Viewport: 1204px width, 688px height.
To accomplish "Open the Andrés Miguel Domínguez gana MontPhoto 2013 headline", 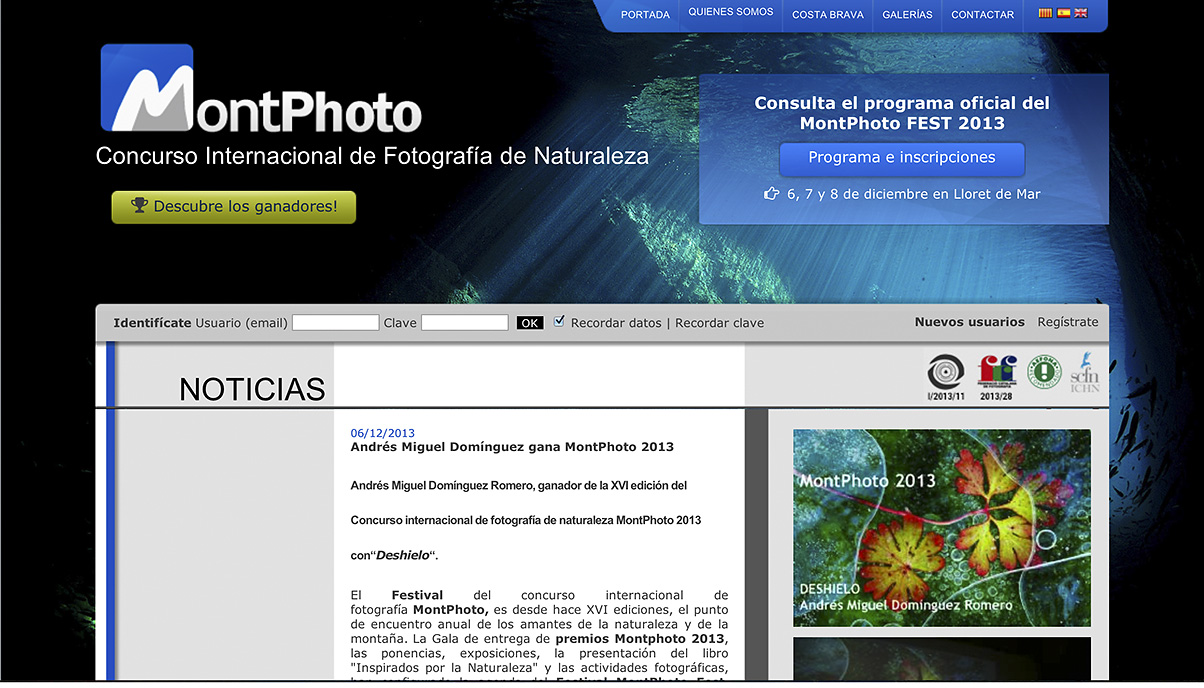I will coord(512,447).
